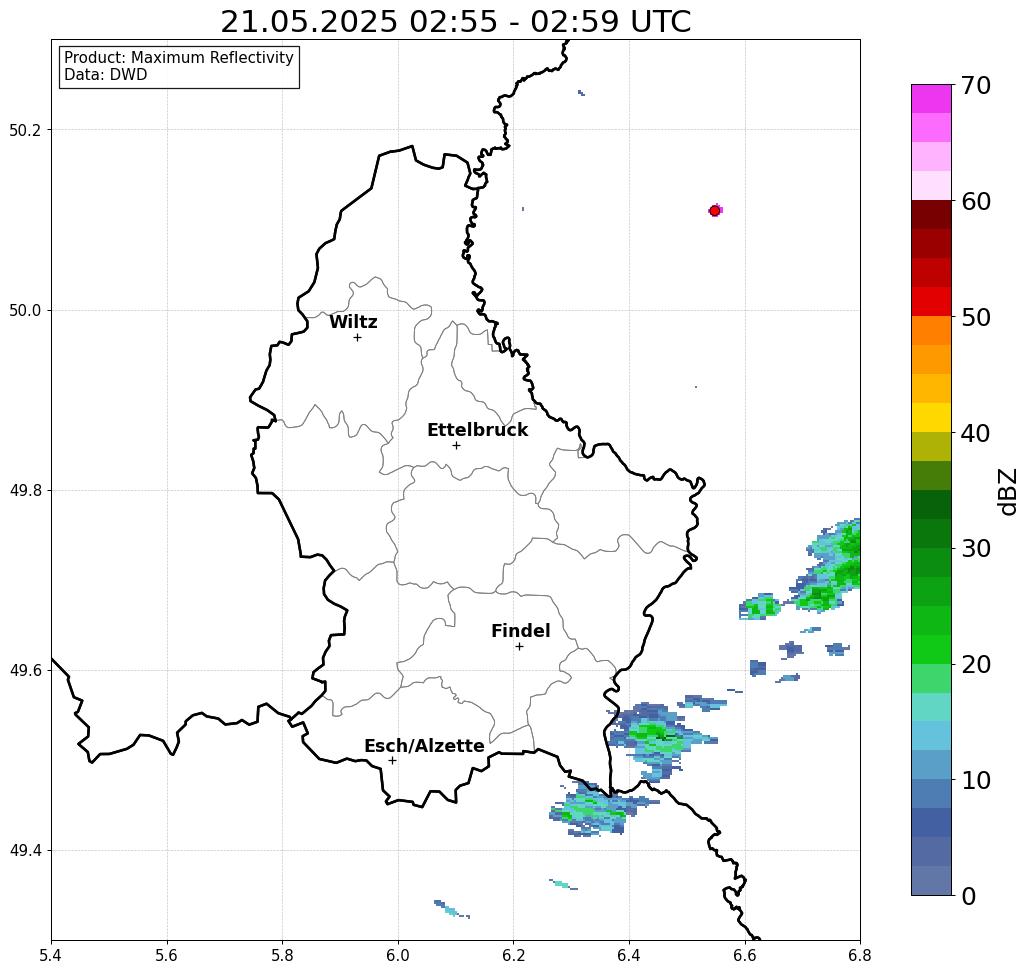The width and height of the screenshot is (1029, 973).
Task: Click the dark maroon colorbar band just below 60 dBZ
Action: 931,215
